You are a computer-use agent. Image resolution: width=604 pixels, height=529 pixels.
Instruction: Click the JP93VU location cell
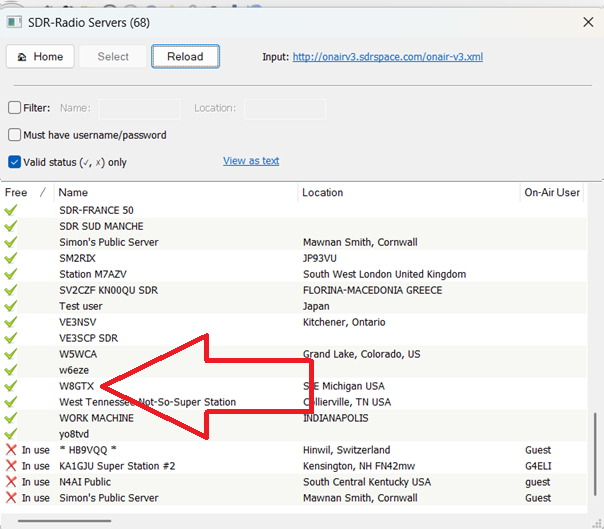click(320, 258)
